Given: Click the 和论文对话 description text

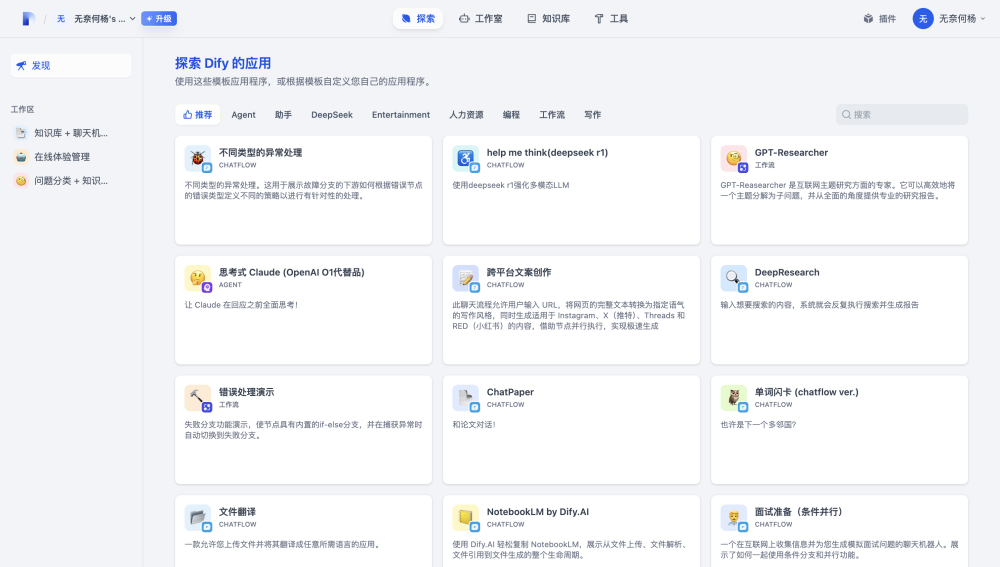Looking at the screenshot, I should point(474,425).
